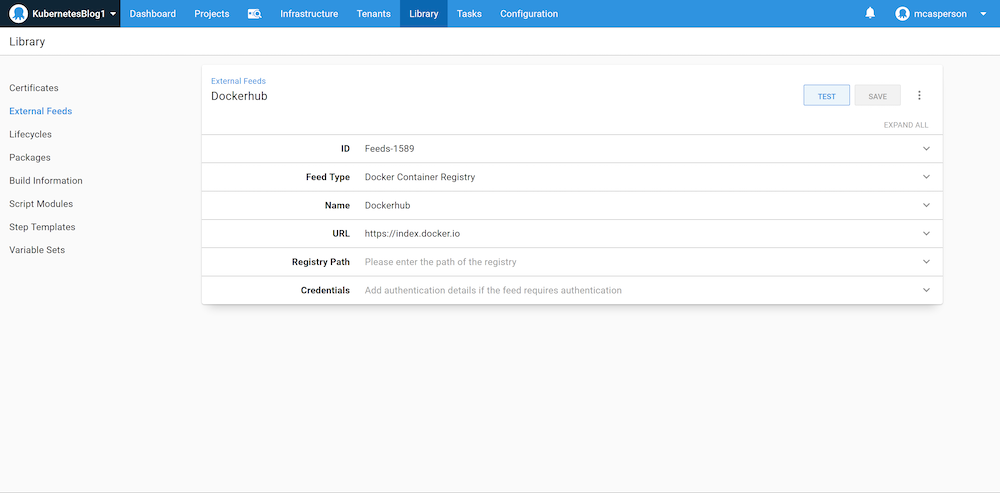The height and width of the screenshot is (493, 1000).
Task: Click EXPAND ALL link
Action: pos(905,125)
